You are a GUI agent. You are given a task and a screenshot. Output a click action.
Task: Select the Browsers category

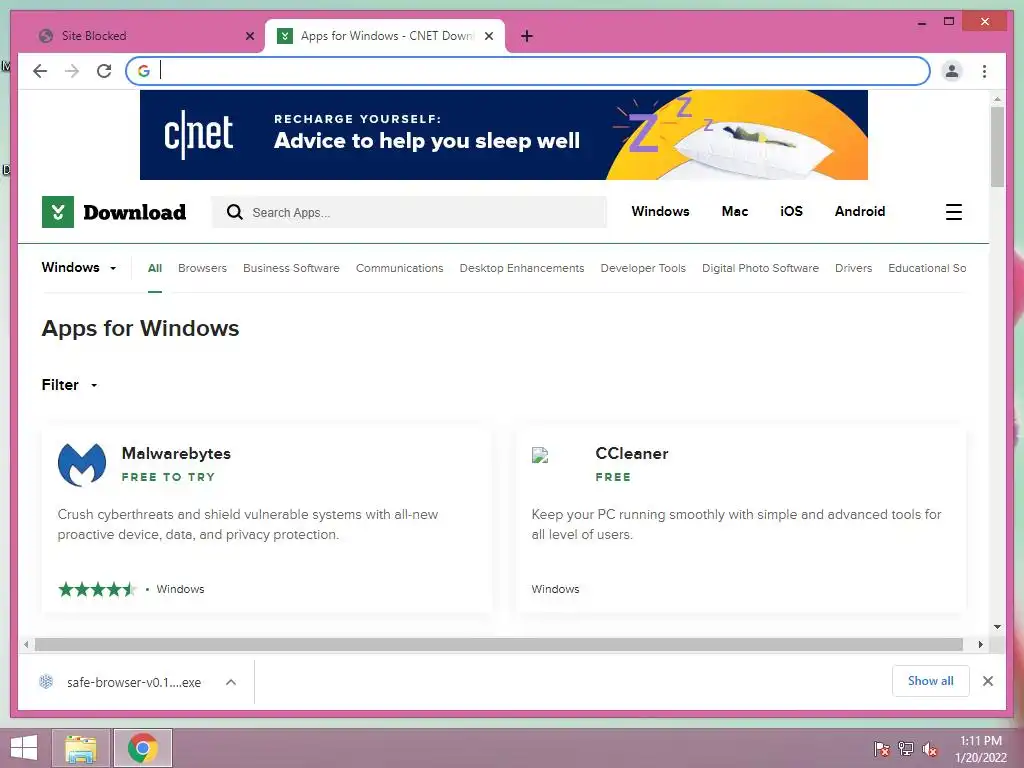202,268
